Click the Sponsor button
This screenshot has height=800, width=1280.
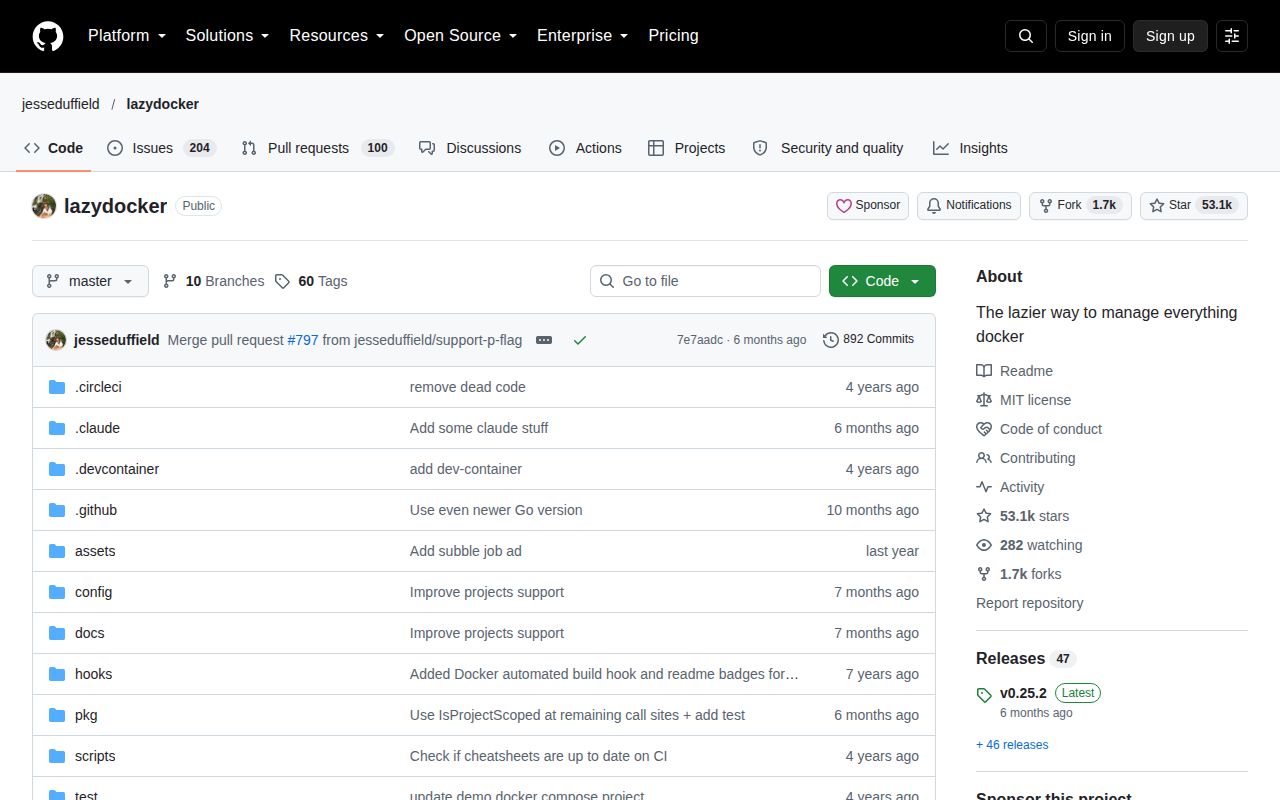[x=868, y=206]
